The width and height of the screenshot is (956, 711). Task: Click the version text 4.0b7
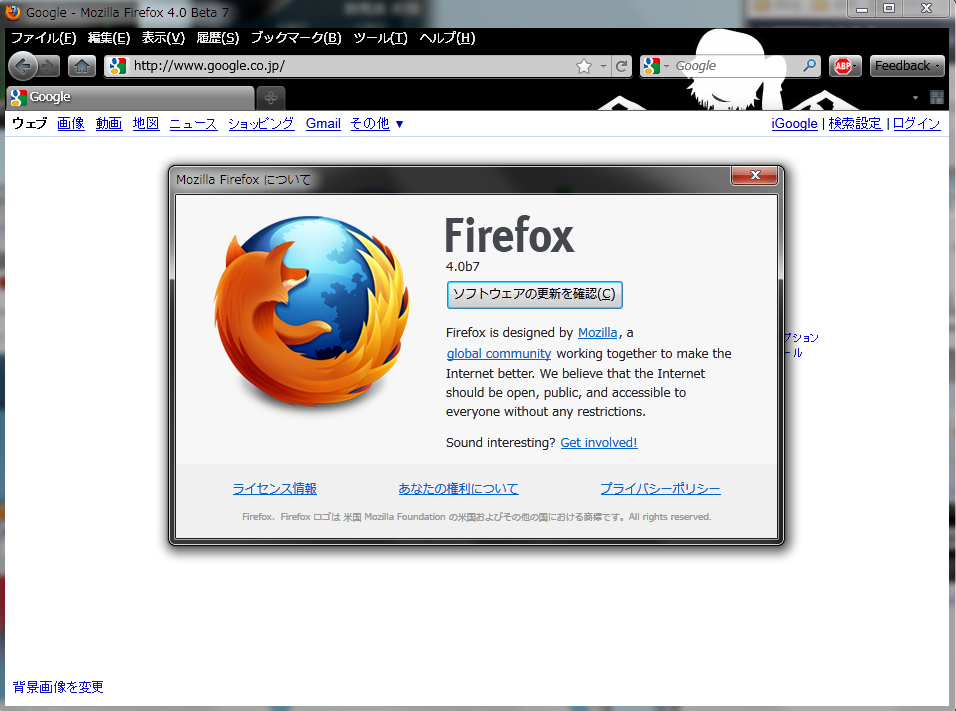tap(463, 266)
